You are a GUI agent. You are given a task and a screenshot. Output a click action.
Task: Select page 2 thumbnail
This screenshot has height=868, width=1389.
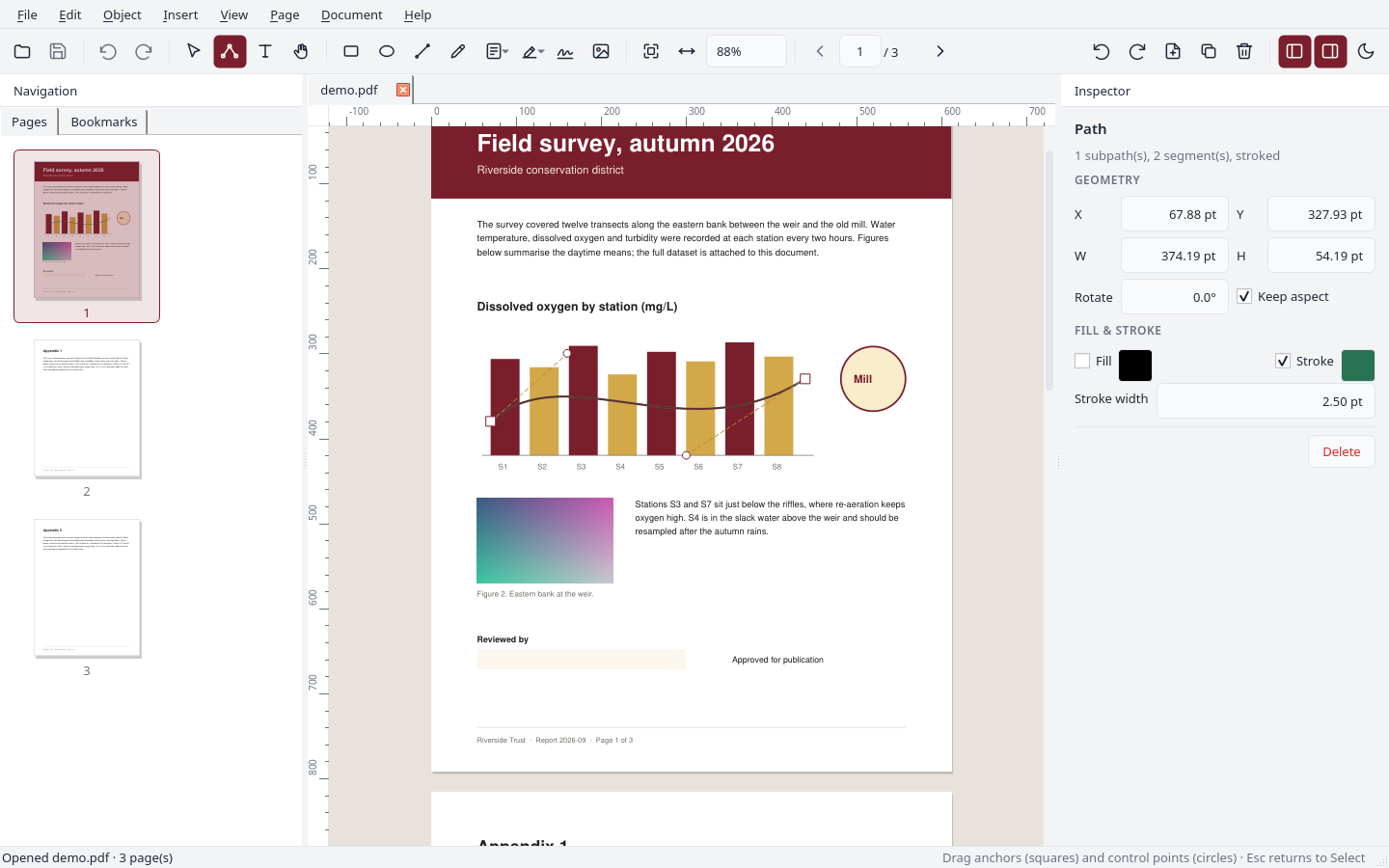[87, 409]
